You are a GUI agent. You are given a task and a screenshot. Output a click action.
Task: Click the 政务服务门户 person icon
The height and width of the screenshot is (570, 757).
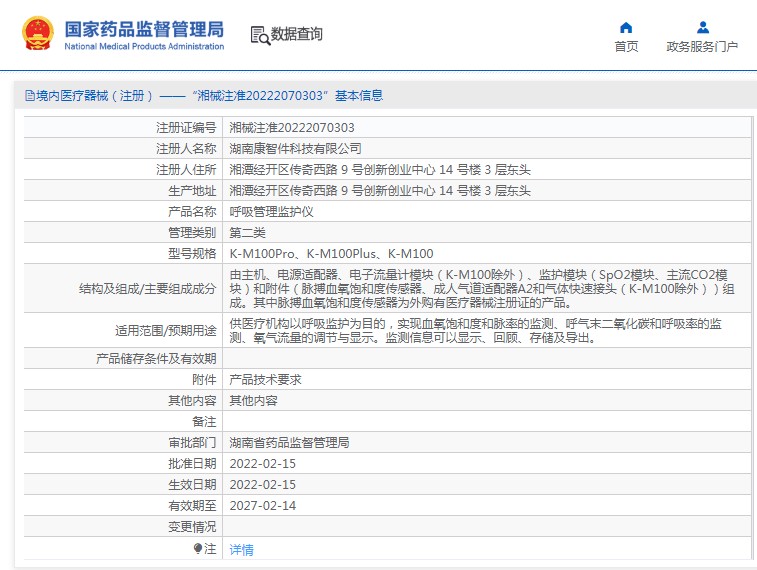pos(702,27)
